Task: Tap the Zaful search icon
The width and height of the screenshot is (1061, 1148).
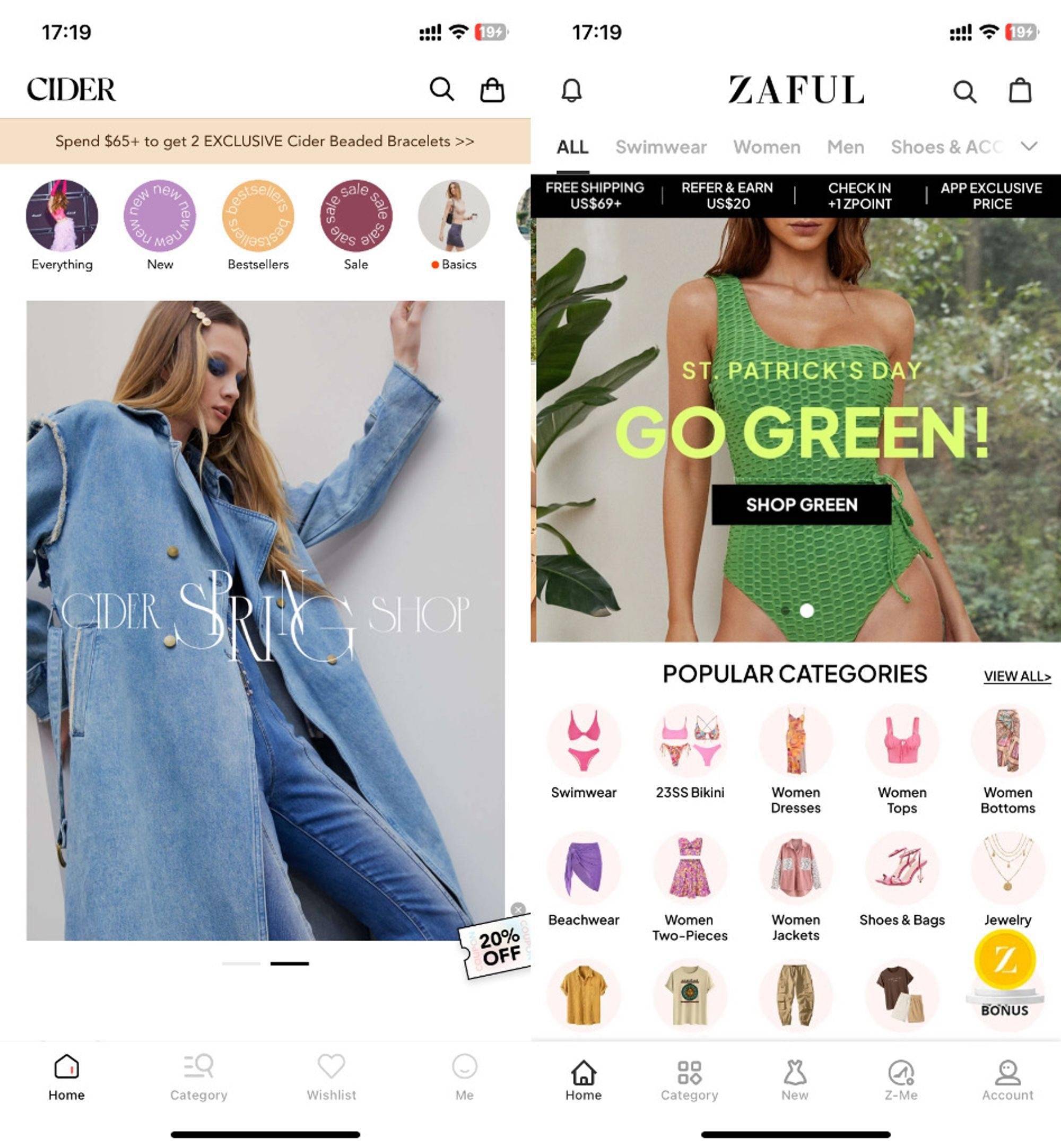Action: click(x=965, y=91)
